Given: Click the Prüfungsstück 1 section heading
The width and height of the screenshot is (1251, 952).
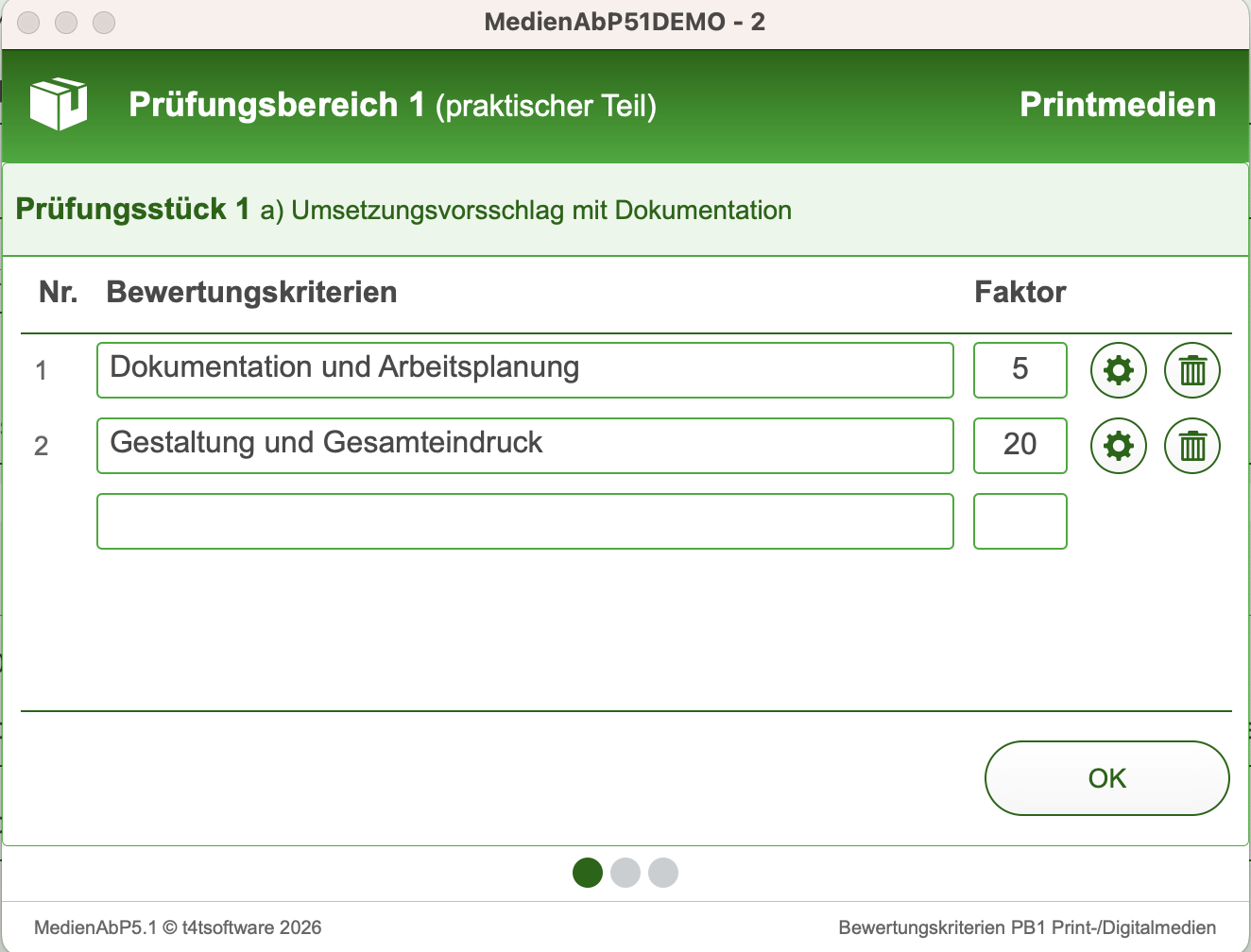Looking at the screenshot, I should pos(132,209).
